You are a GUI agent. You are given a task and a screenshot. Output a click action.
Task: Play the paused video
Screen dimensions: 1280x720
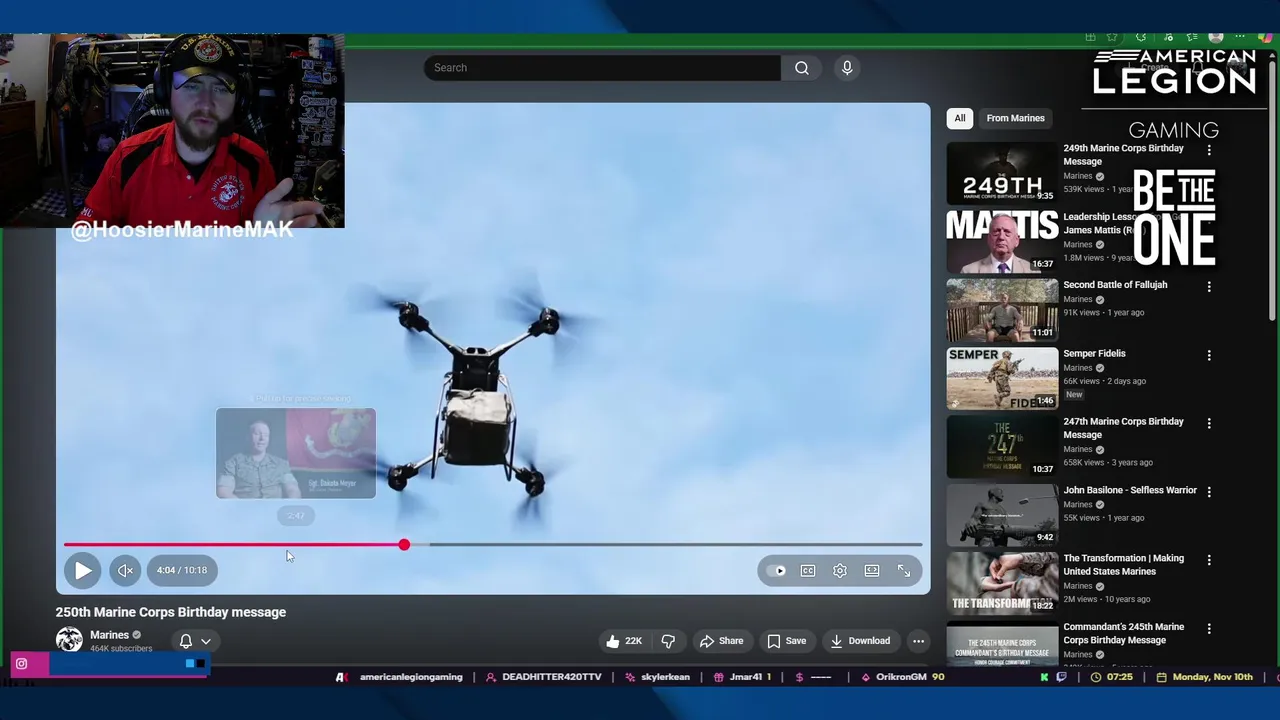(x=83, y=570)
